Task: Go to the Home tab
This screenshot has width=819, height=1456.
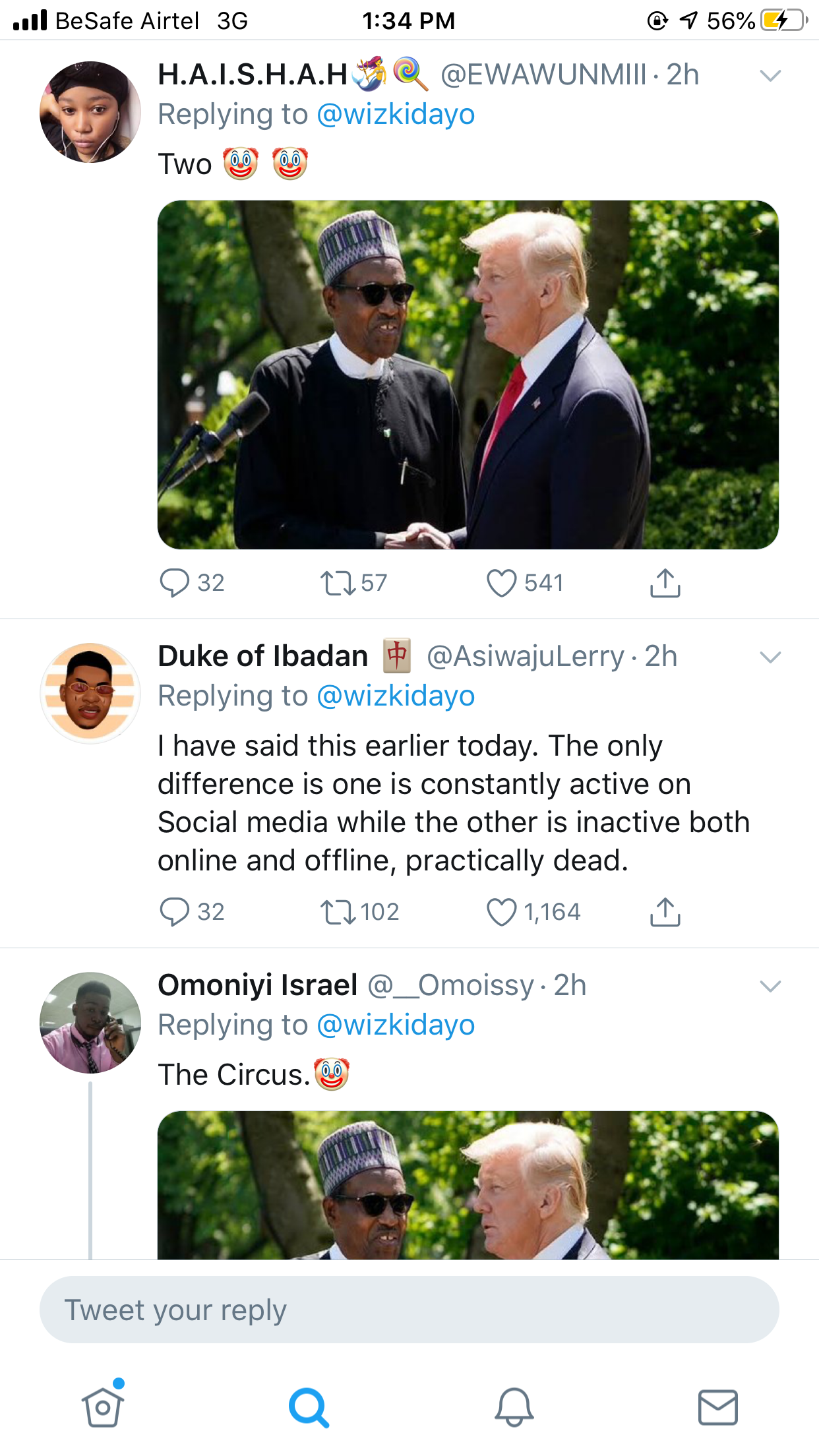Action: click(x=102, y=1407)
